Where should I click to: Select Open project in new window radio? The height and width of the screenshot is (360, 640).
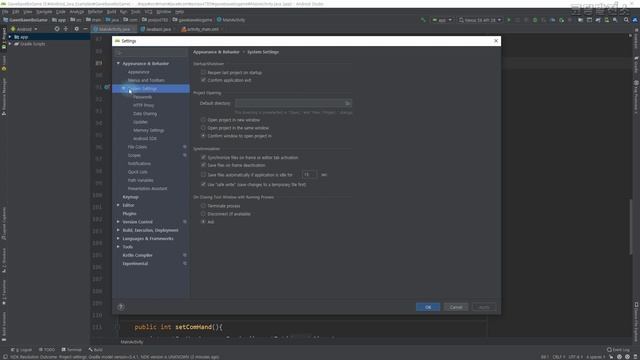coord(203,120)
